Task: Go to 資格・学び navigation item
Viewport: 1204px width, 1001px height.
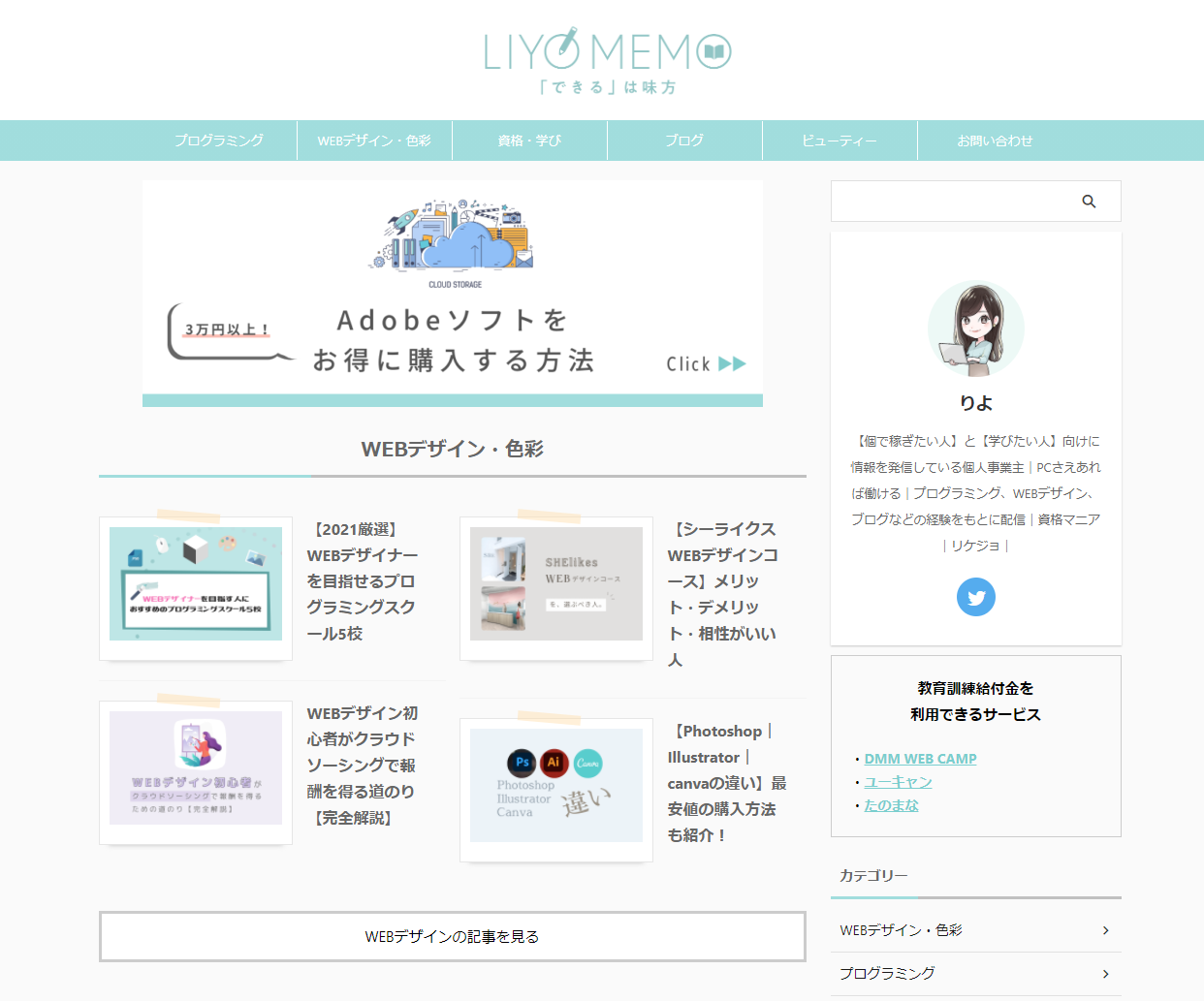Action: click(529, 141)
